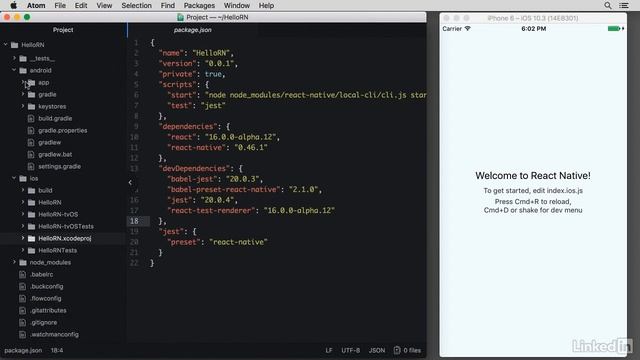This screenshot has width=640, height=360.
Task: Click the .gitattributes file icon
Action: (x=22, y=311)
